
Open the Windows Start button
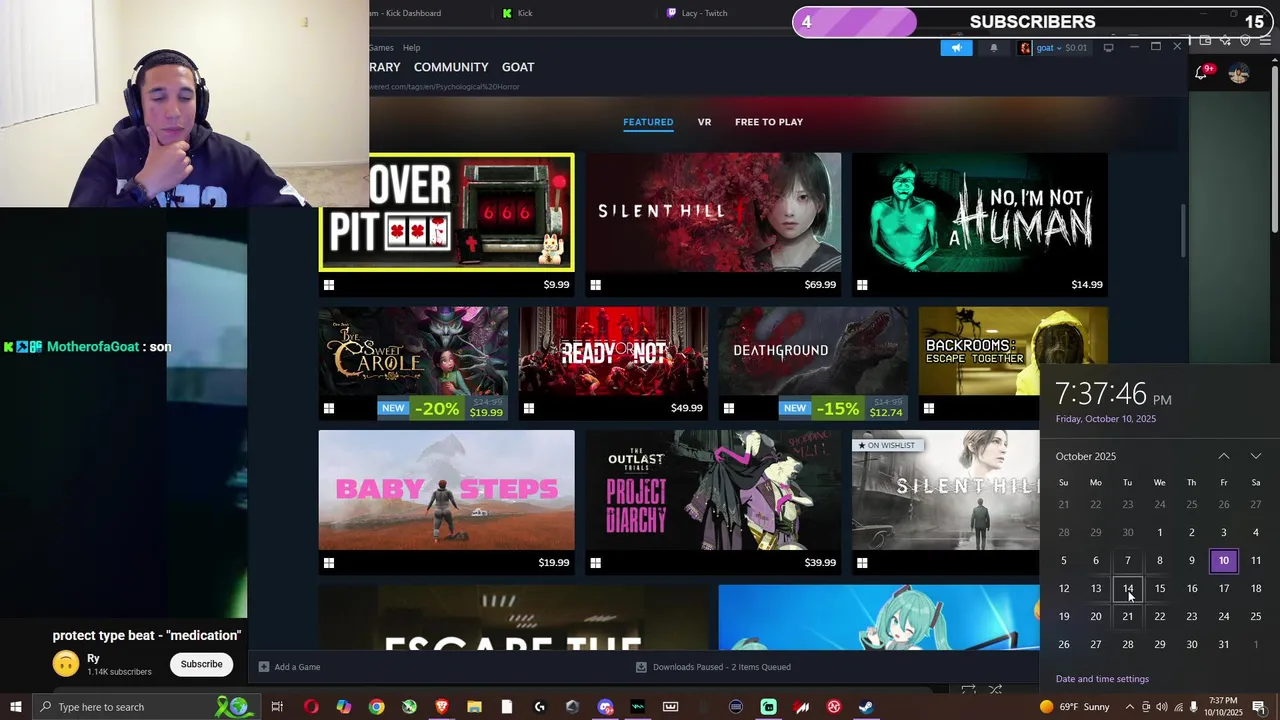click(16, 707)
